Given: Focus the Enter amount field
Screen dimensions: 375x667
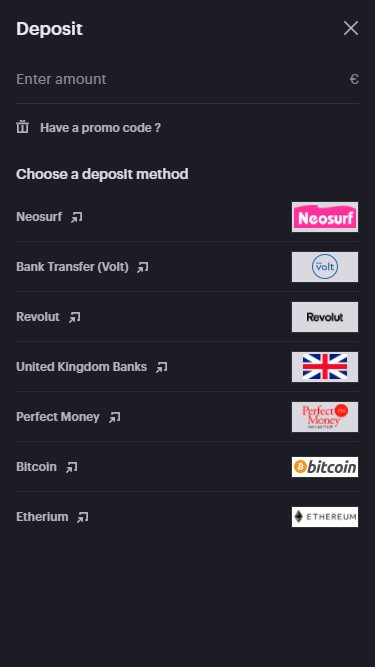Looking at the screenshot, I should (188, 79).
